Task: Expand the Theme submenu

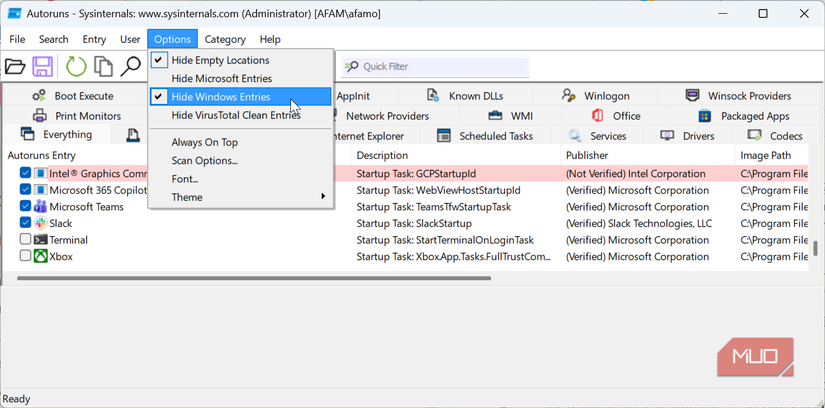Action: [x=241, y=197]
